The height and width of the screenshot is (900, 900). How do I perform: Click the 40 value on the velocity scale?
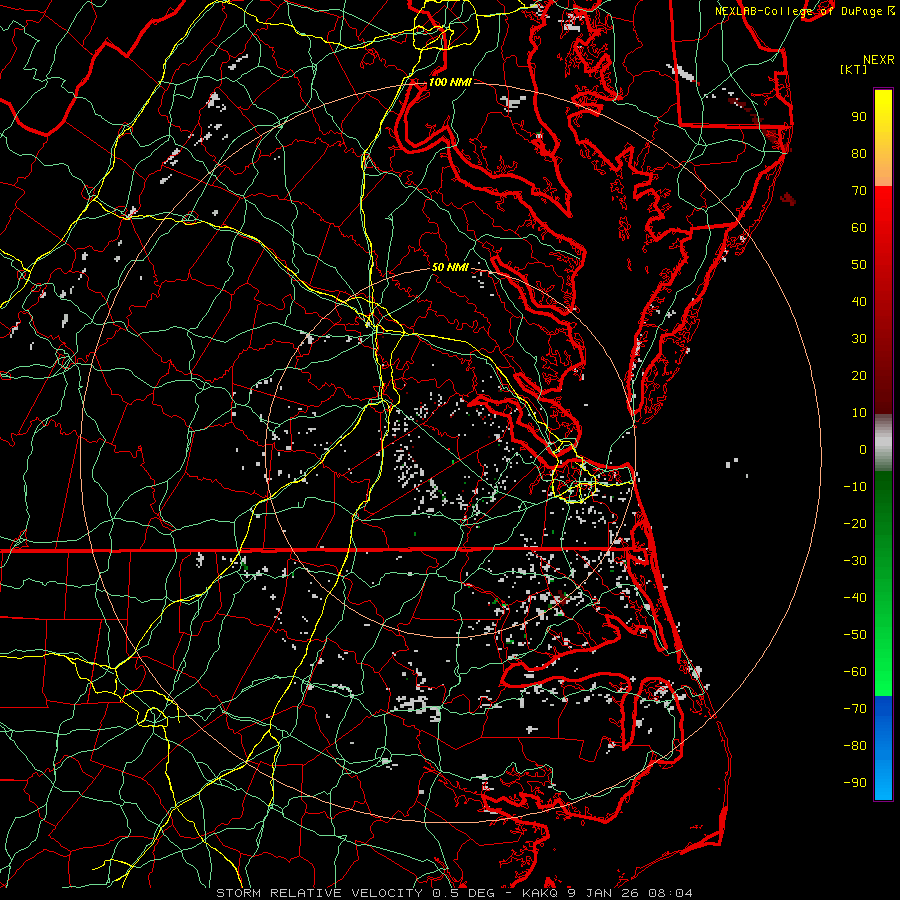tap(859, 301)
